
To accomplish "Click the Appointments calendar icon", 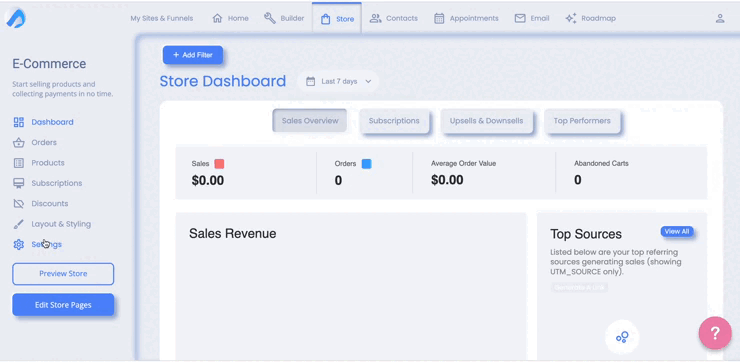I will click(x=439, y=18).
